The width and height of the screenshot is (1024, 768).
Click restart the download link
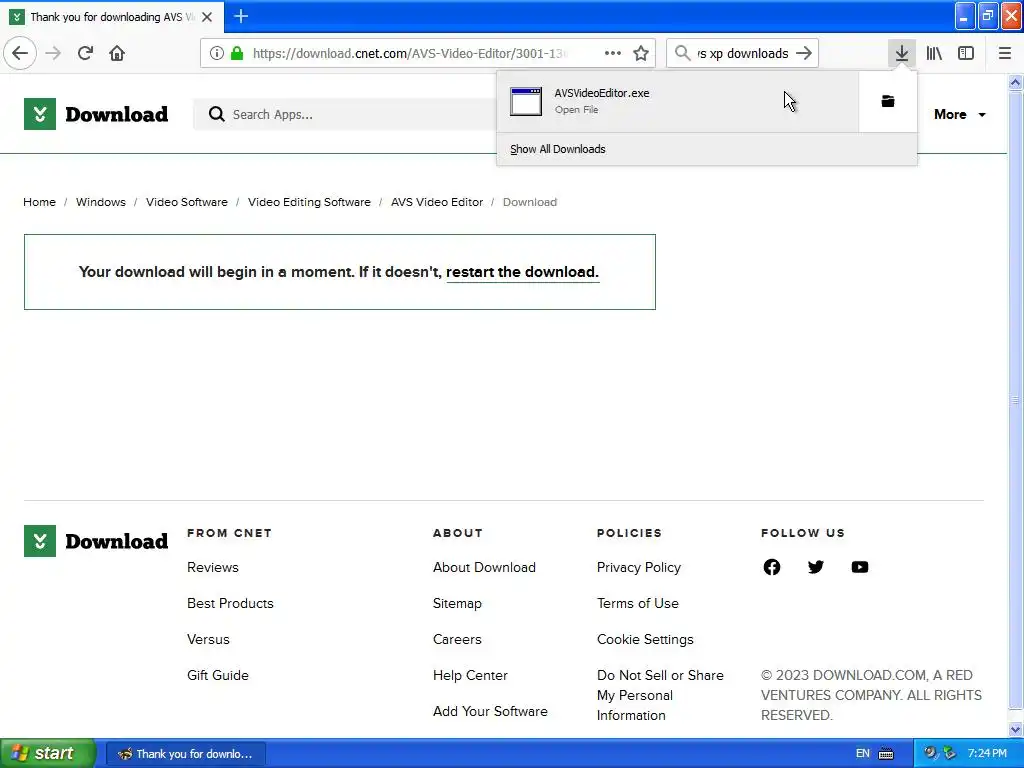point(522,272)
